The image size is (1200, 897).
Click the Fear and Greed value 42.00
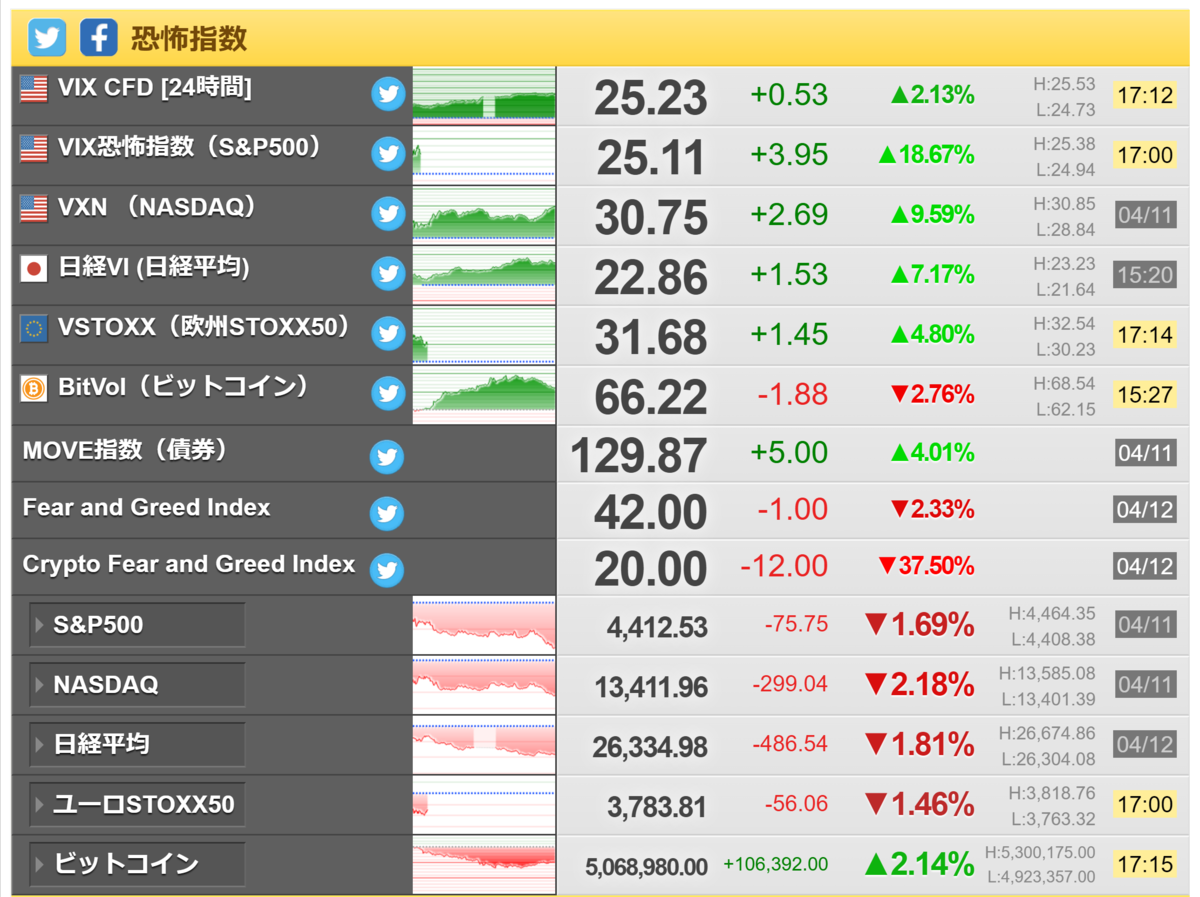point(651,513)
